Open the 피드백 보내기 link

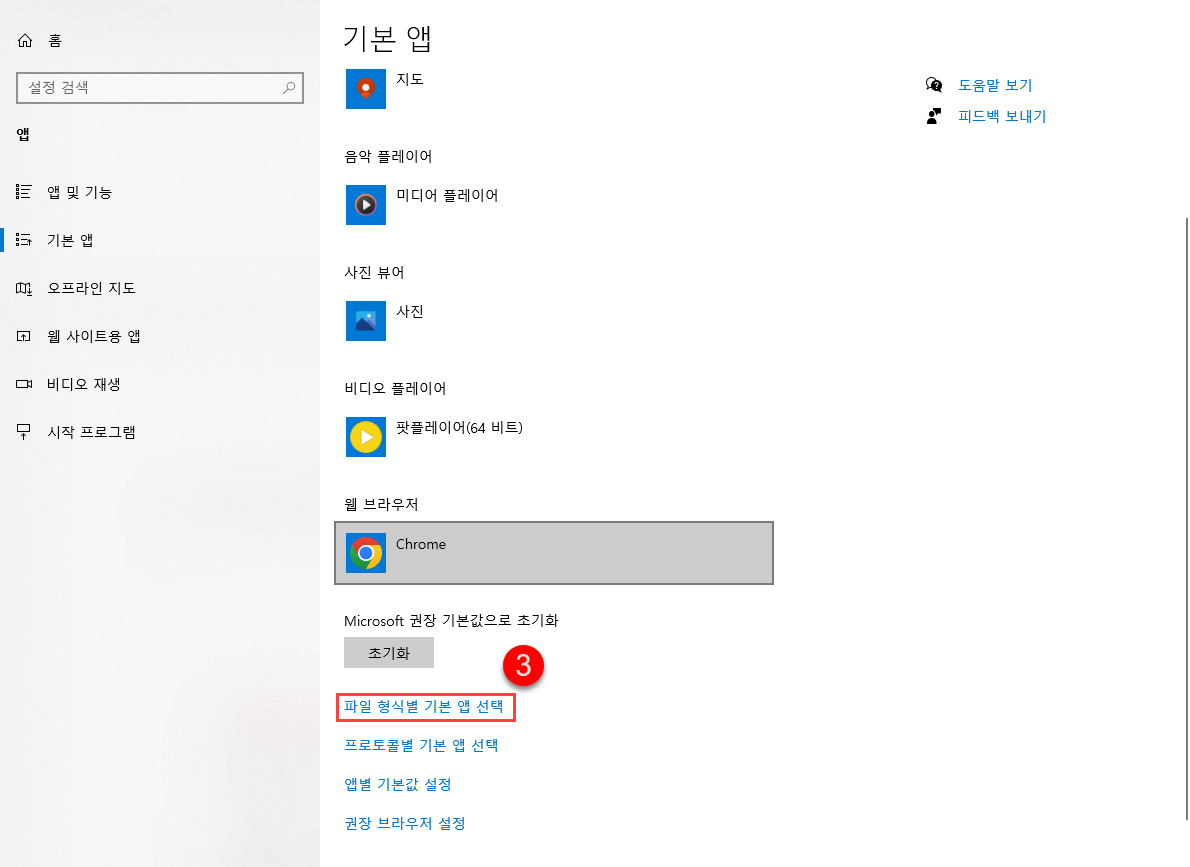1002,116
